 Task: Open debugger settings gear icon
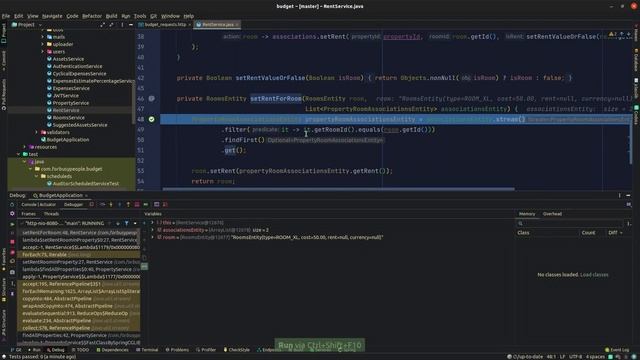pos(12,213)
